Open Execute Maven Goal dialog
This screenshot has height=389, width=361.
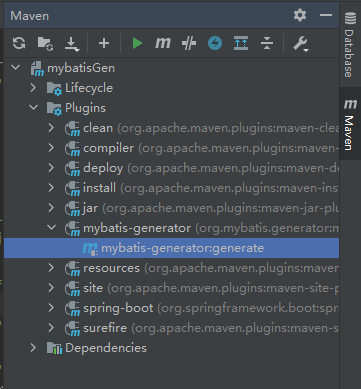click(x=163, y=43)
